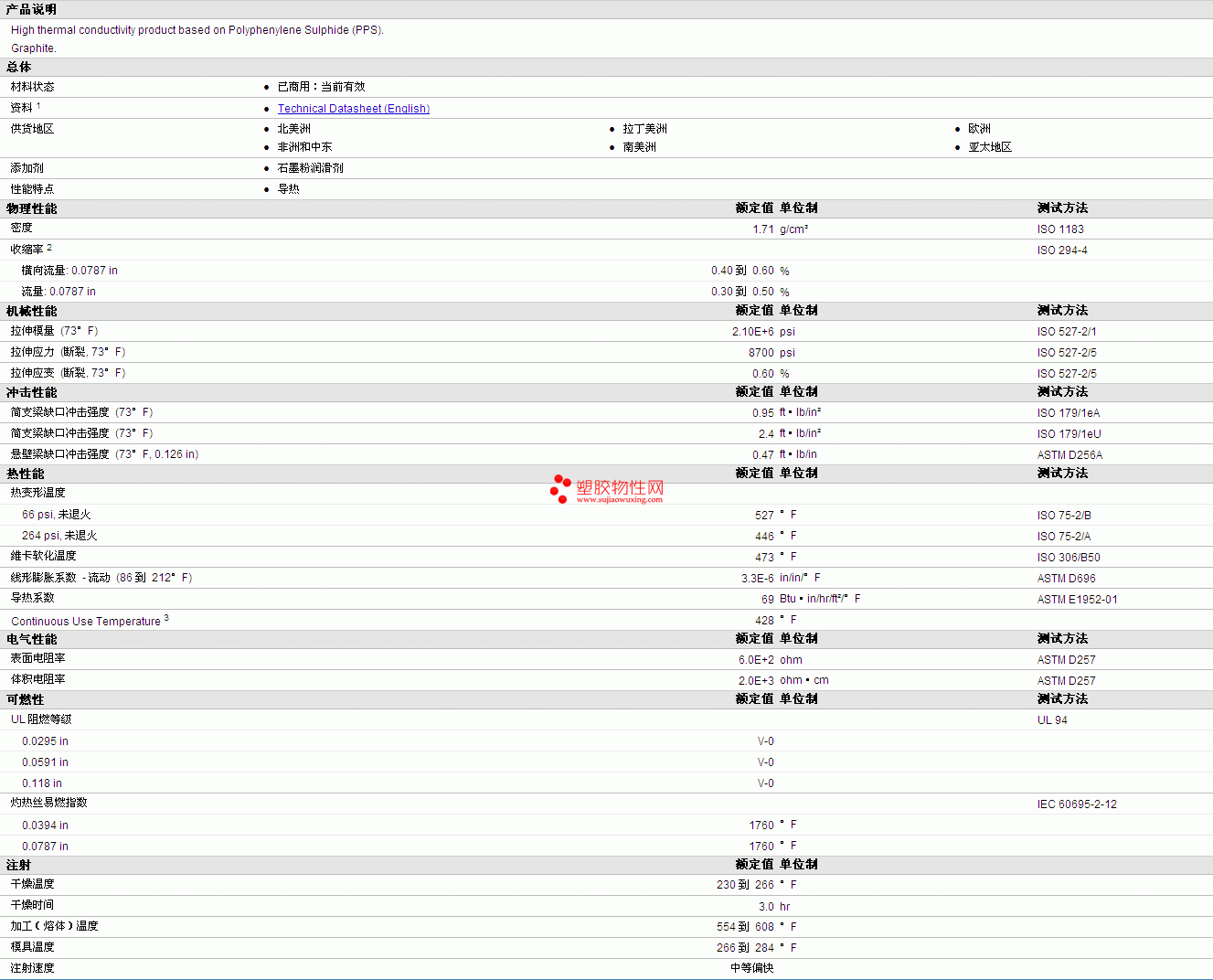
Task: Select the drying temperature value "230 到 266"
Action: [x=745, y=885]
